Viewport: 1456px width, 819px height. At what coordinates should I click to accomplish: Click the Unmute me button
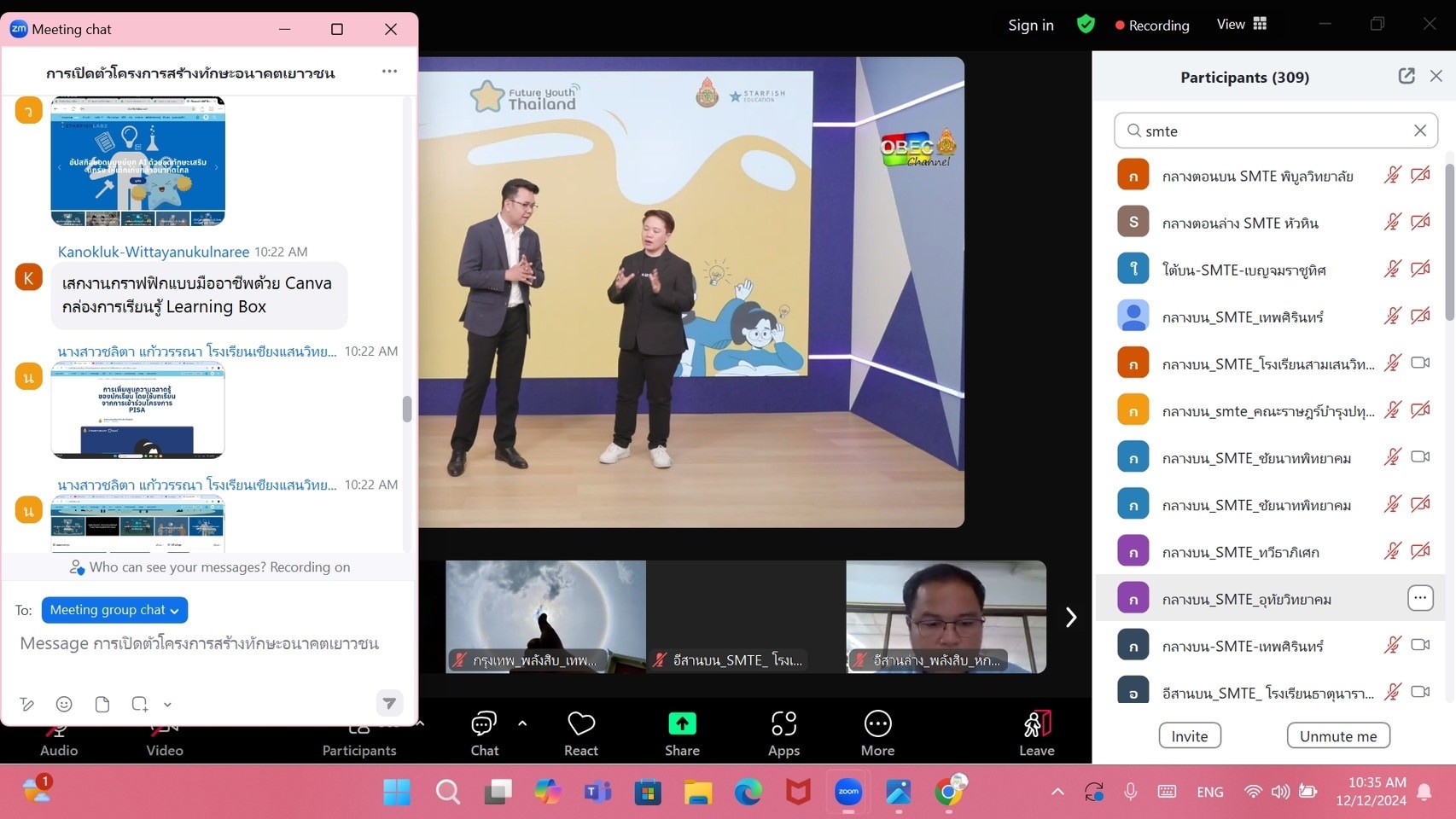tap(1337, 736)
